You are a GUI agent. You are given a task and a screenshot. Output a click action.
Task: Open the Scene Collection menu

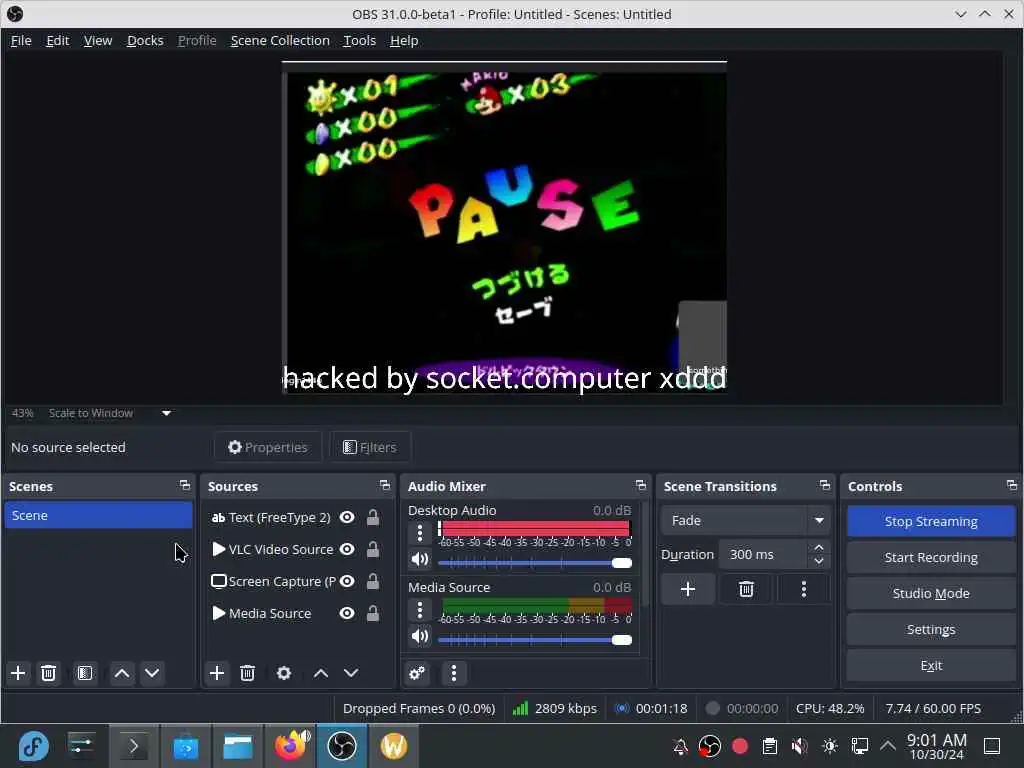(280, 40)
